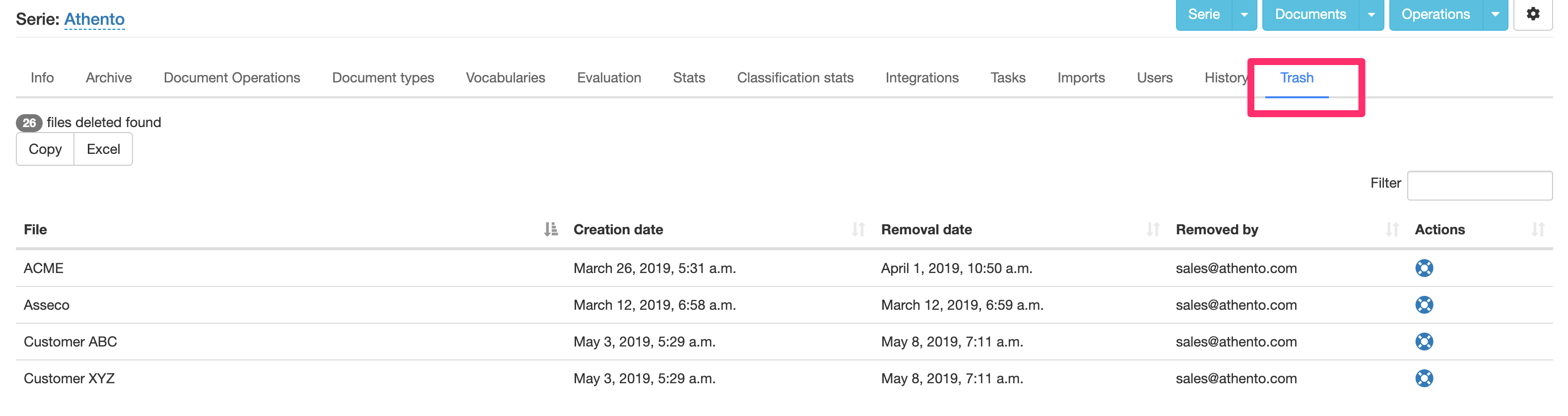This screenshot has height=416, width=1568.
Task: Click creation date March 12, 2019, 6:58 a.m.
Action: (654, 304)
